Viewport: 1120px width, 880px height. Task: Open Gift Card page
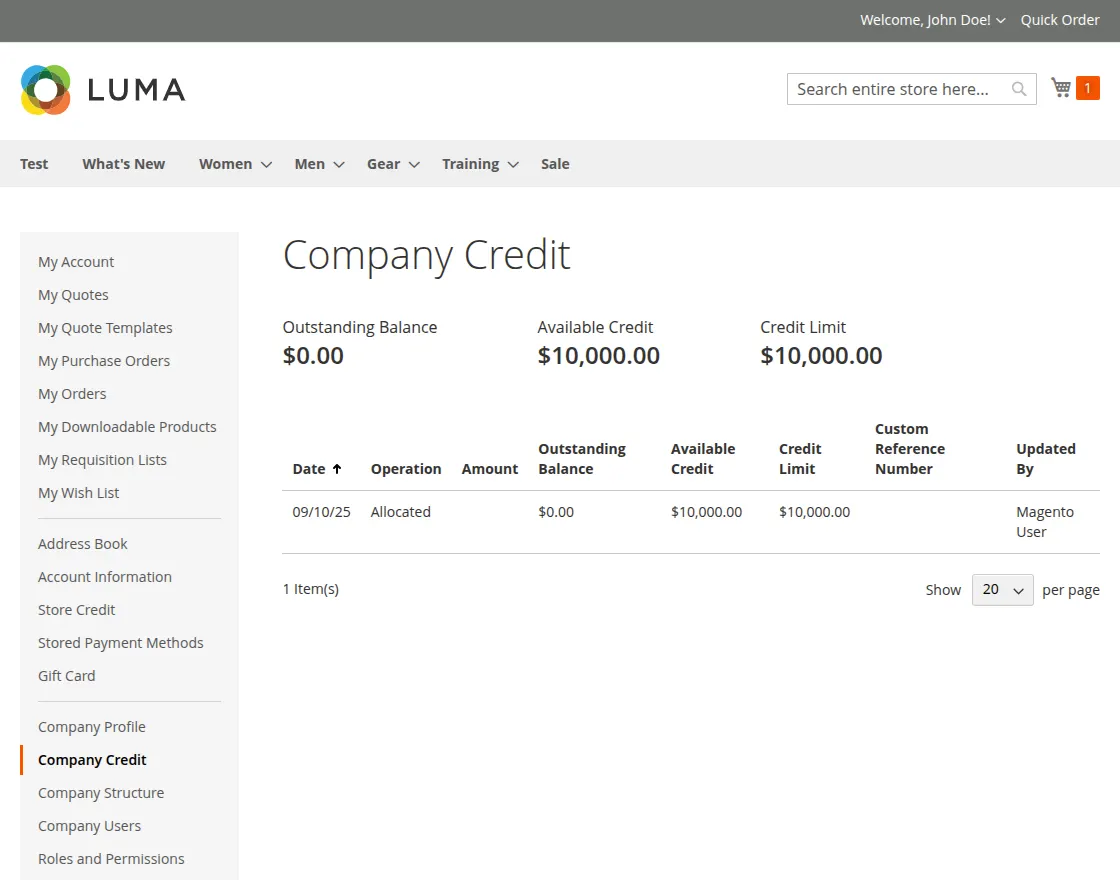click(x=66, y=676)
